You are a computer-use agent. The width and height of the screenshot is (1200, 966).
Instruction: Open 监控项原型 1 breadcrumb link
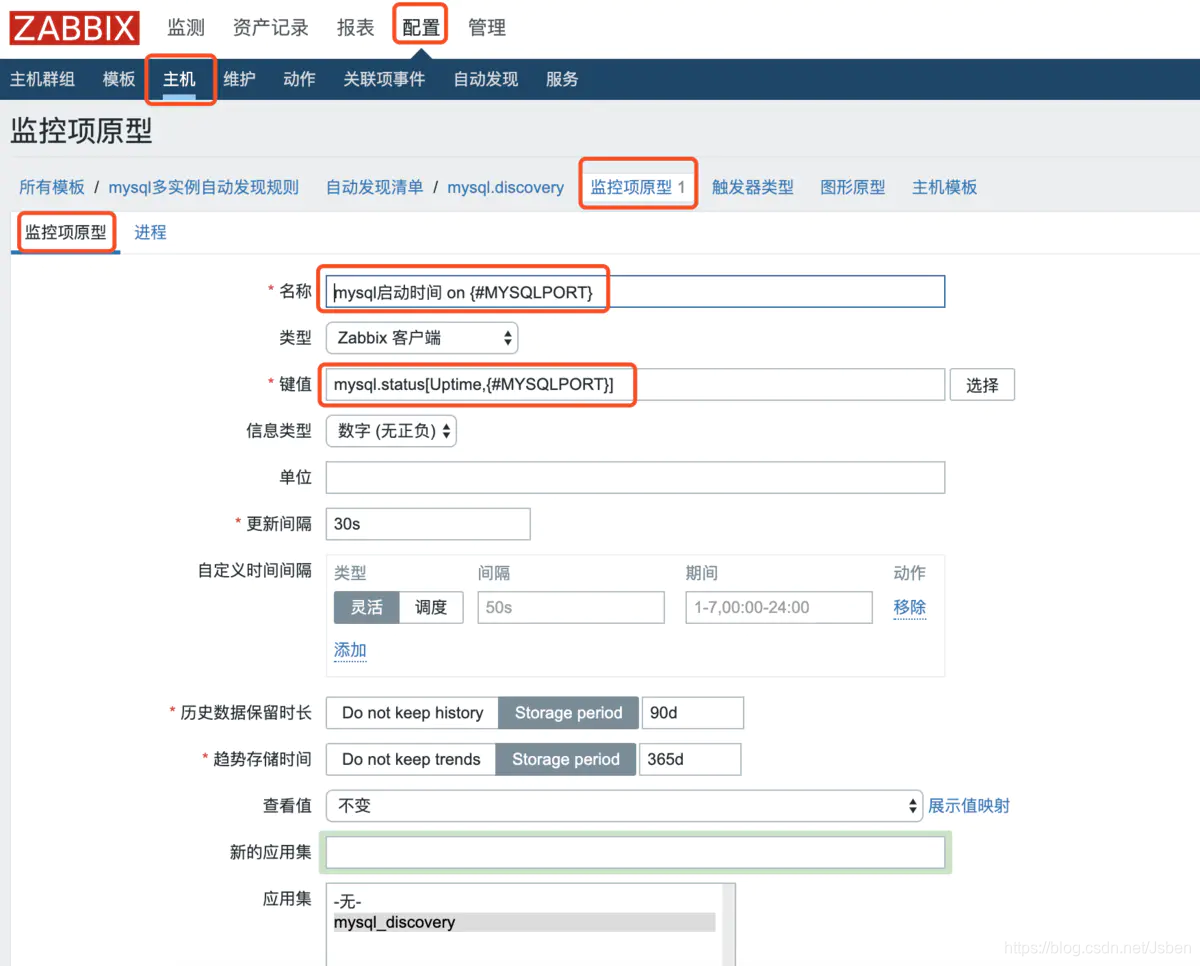pyautogui.click(x=638, y=186)
